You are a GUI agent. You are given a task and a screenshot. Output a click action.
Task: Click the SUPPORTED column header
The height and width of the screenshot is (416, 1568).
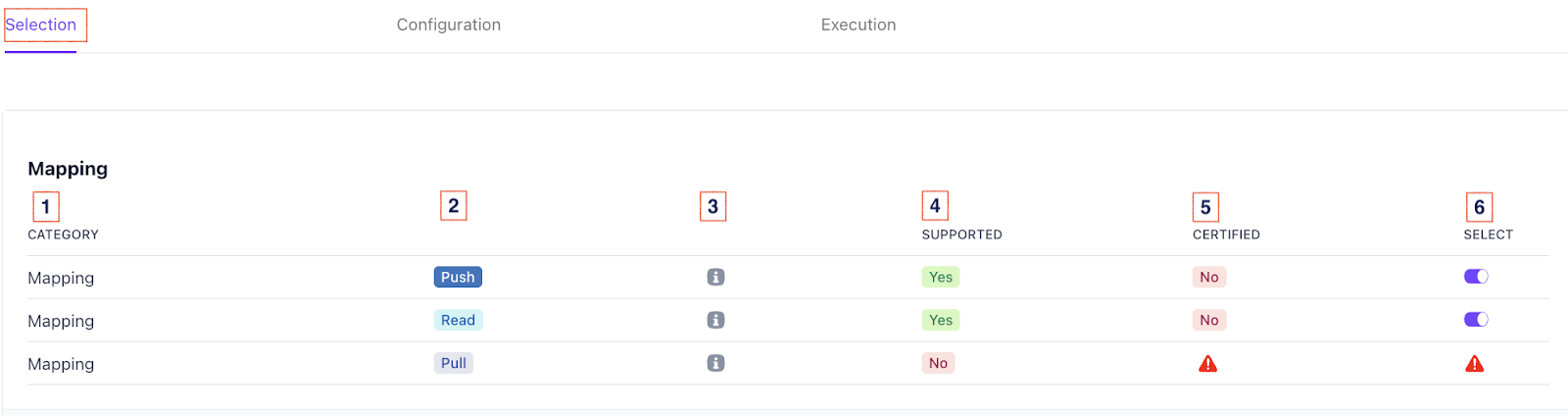pos(961,234)
